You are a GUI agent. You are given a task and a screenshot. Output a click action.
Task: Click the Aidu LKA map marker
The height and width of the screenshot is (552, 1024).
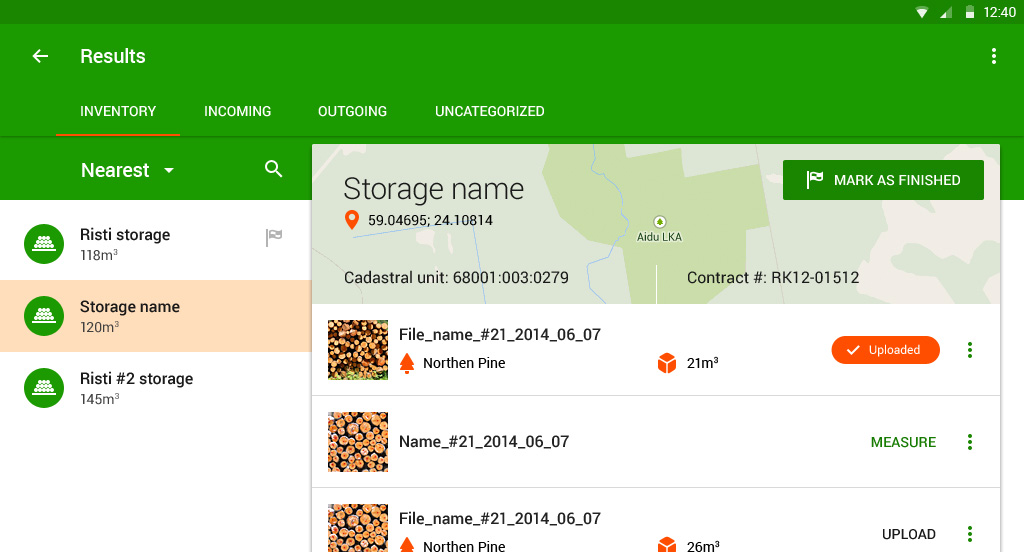[x=658, y=222]
